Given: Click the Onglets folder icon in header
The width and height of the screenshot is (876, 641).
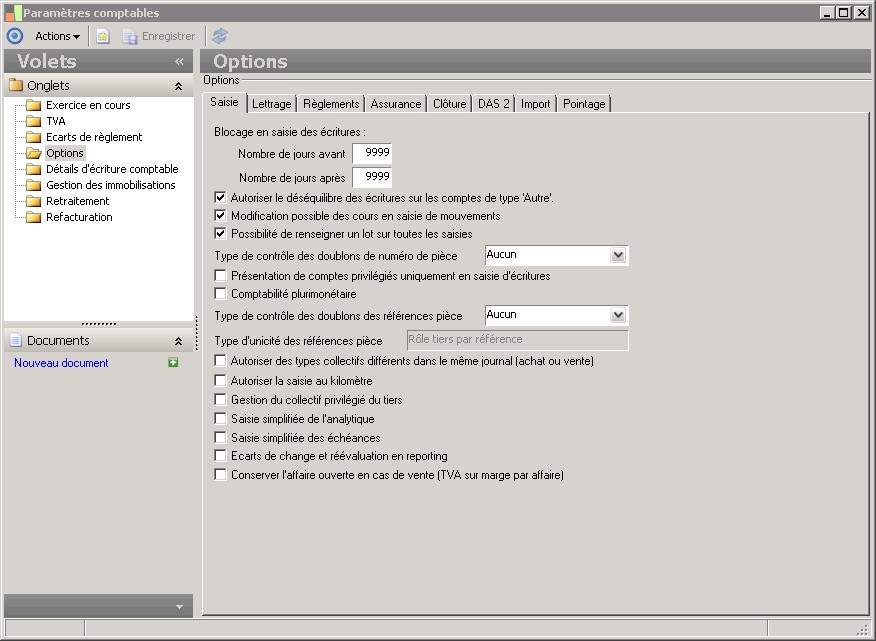Looking at the screenshot, I should point(16,86).
